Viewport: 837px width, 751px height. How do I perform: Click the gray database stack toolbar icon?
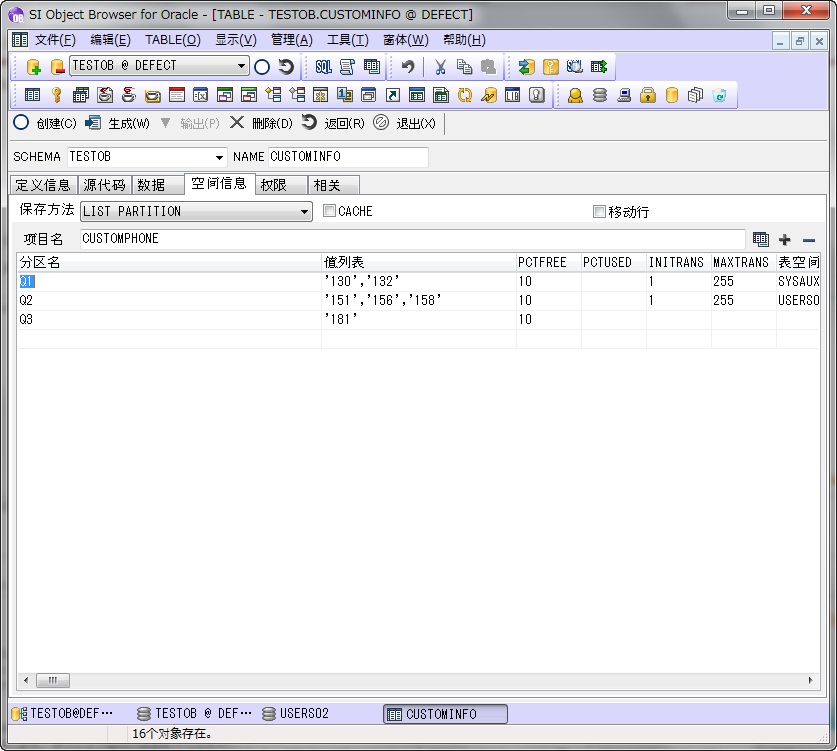(x=599, y=95)
